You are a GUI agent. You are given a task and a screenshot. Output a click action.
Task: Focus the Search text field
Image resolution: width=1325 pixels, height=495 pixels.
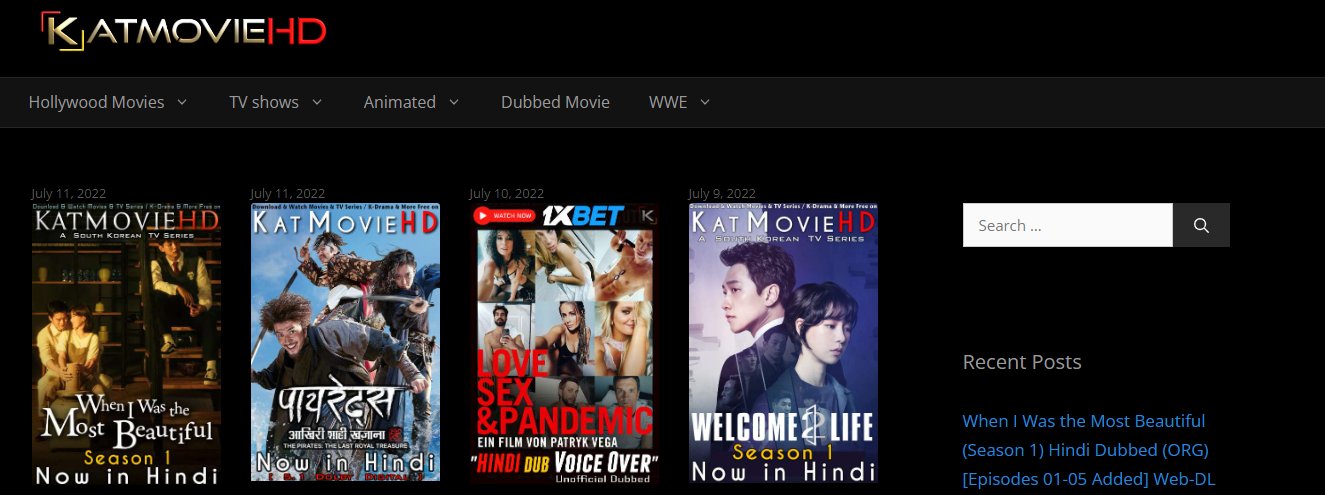click(x=1067, y=225)
